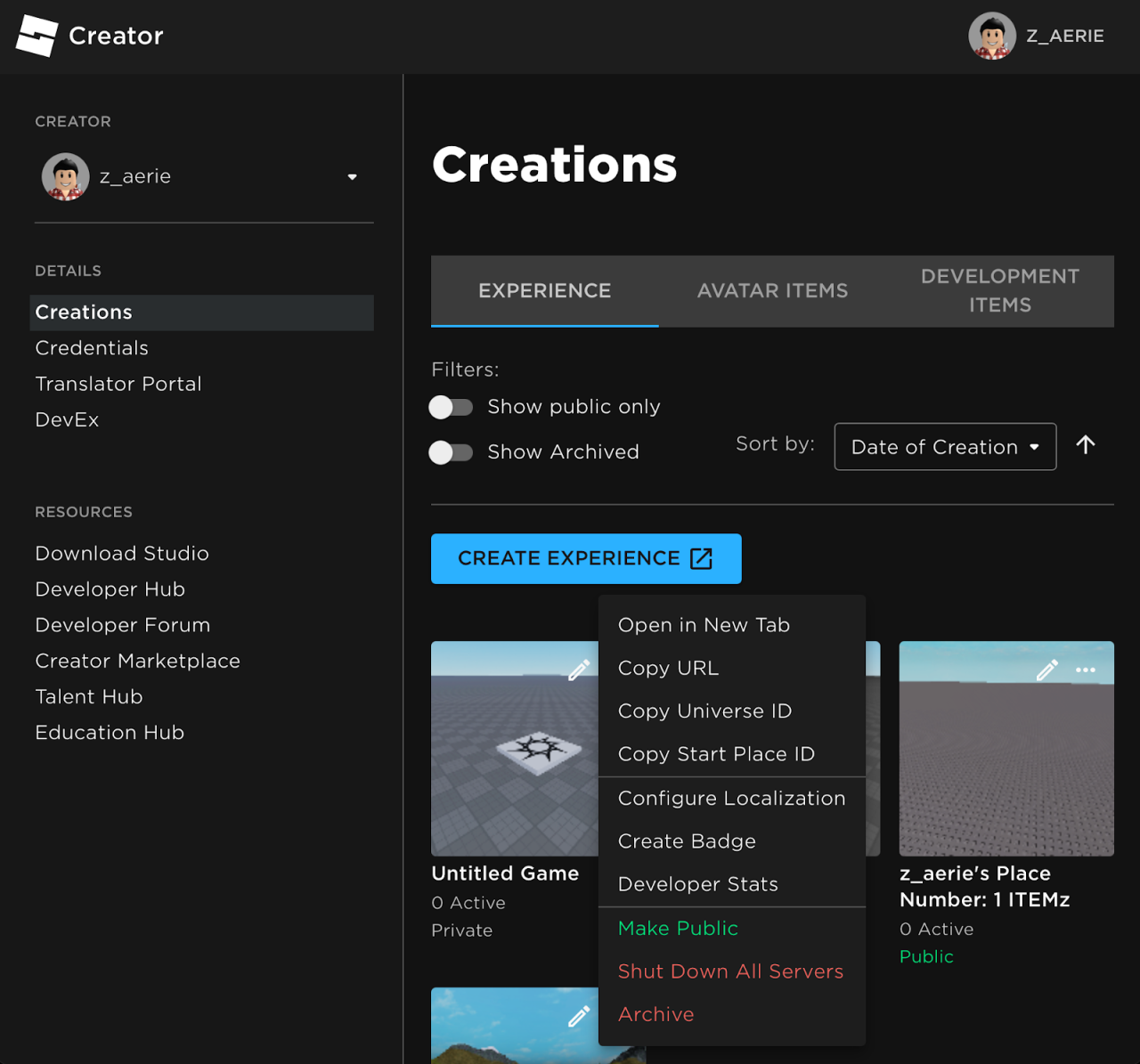Click the Z_AERIE avatar in the top bar
The height and width of the screenshot is (1064, 1140).
point(991,36)
